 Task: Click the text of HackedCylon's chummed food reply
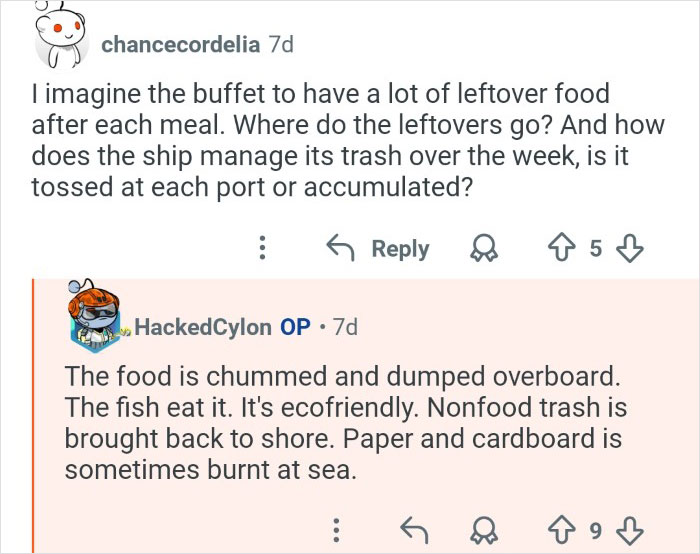(340, 423)
